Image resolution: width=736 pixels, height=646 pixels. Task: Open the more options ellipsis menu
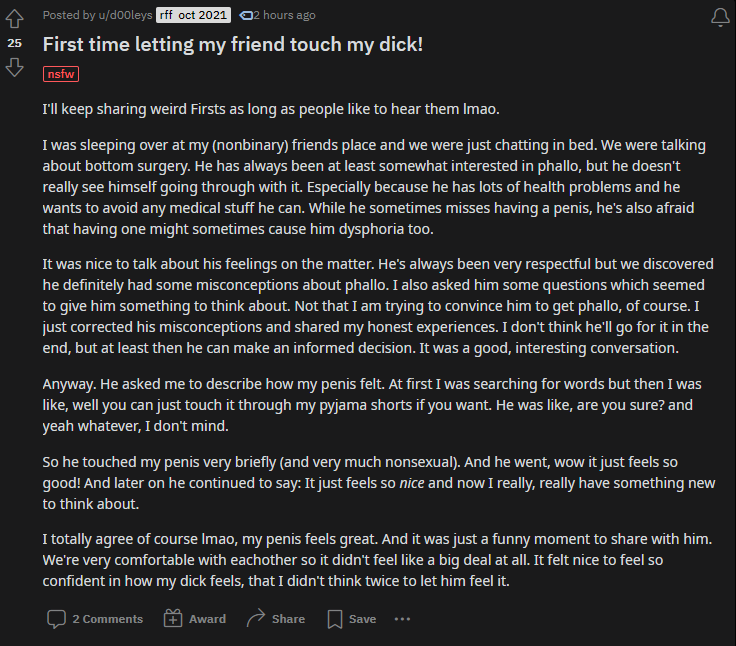click(x=402, y=619)
